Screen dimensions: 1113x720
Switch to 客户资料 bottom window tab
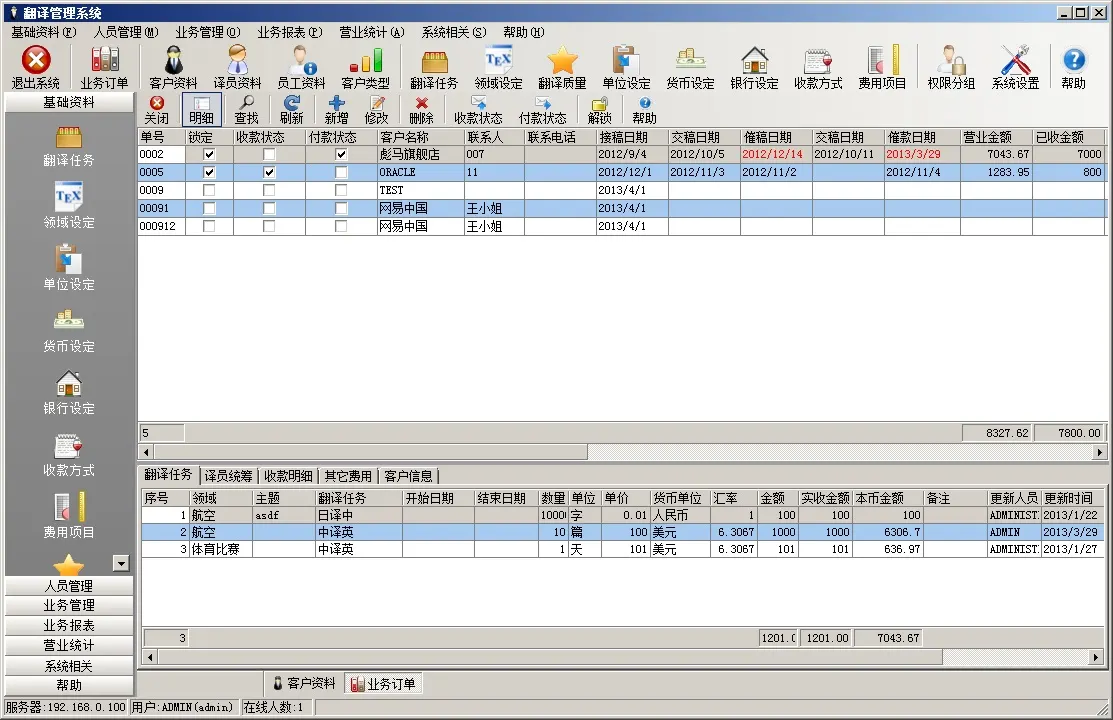(x=304, y=683)
